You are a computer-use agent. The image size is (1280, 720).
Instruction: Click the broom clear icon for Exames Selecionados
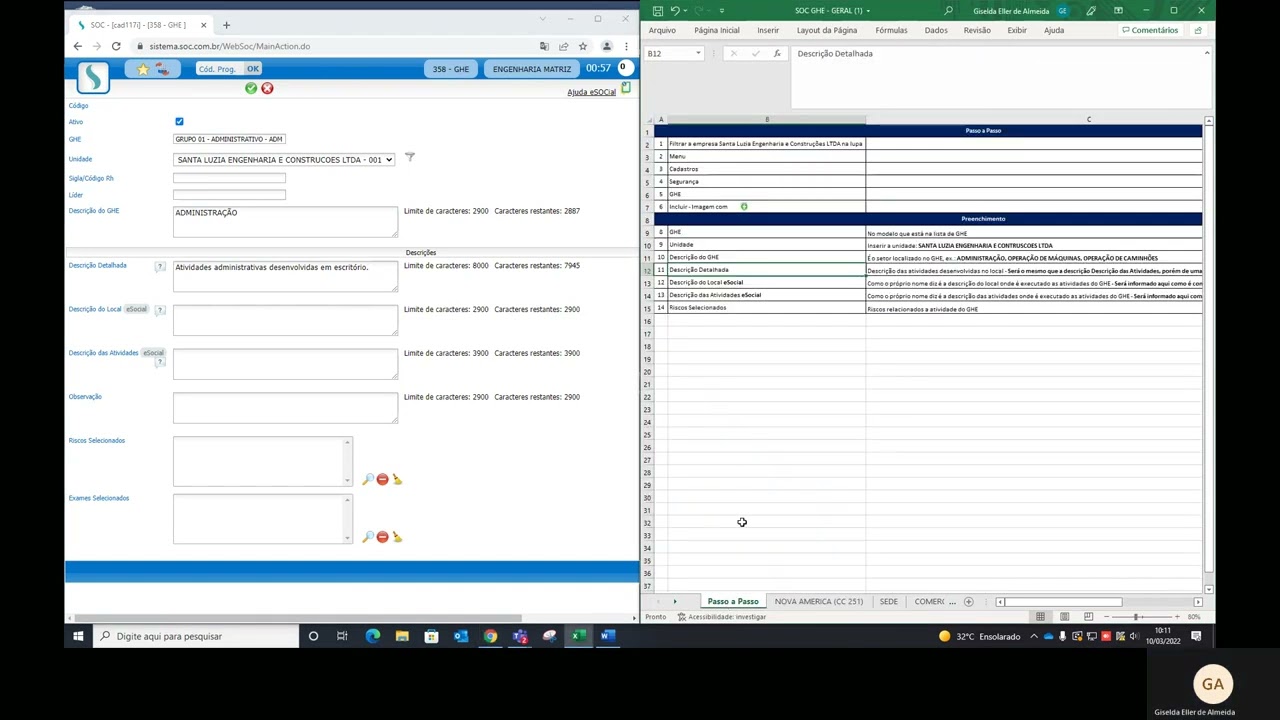(397, 537)
